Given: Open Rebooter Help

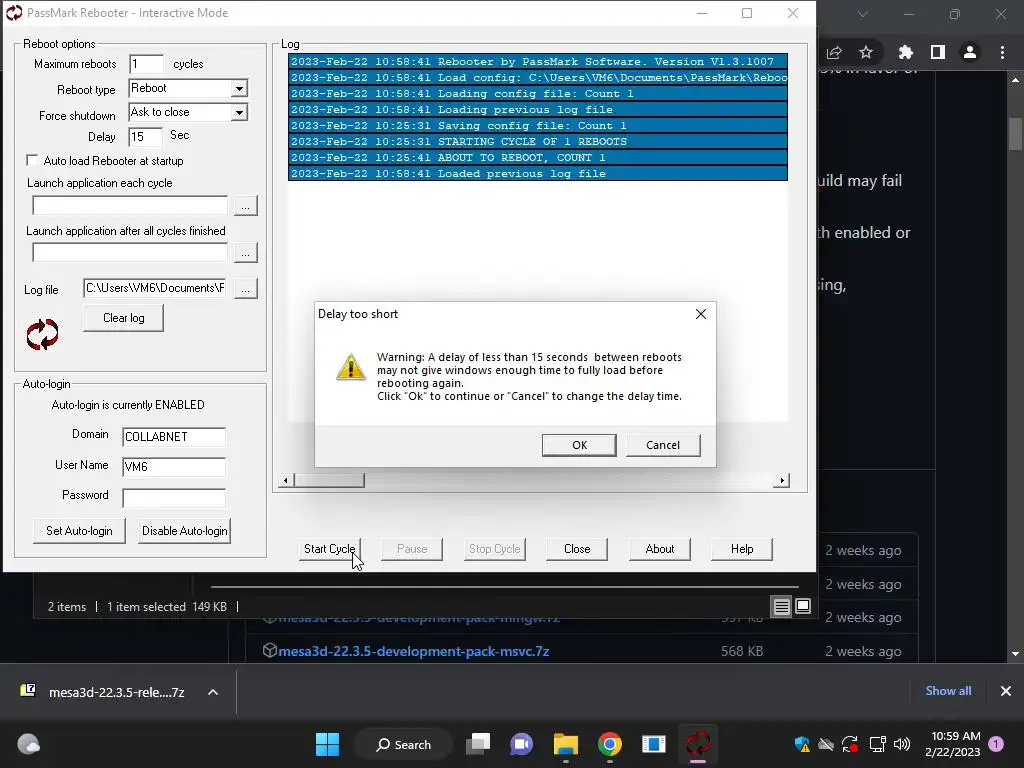Looking at the screenshot, I should [x=742, y=549].
